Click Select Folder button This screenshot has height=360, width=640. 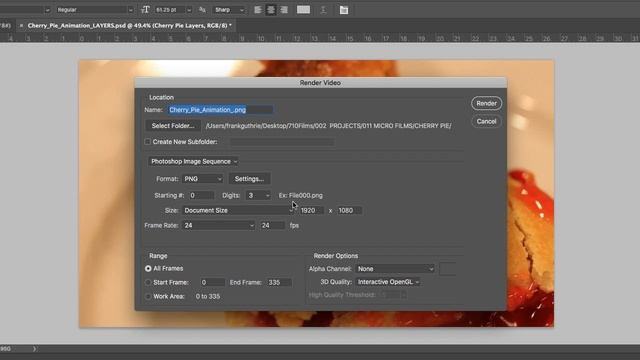click(173, 126)
